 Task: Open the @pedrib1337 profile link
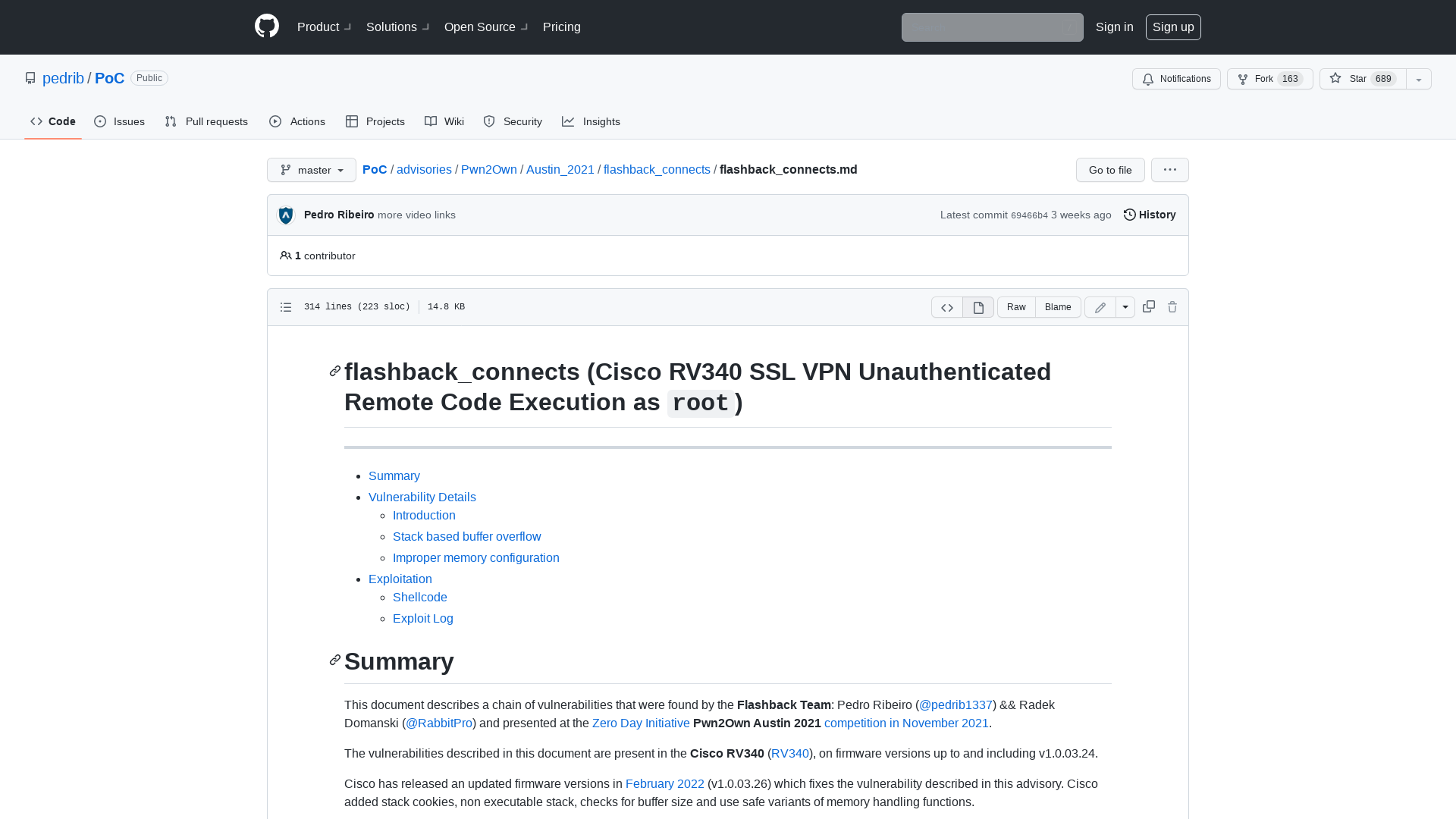point(955,705)
